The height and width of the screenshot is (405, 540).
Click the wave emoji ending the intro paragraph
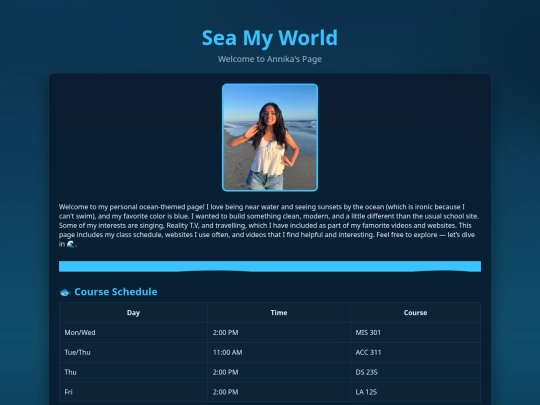click(x=71, y=244)
